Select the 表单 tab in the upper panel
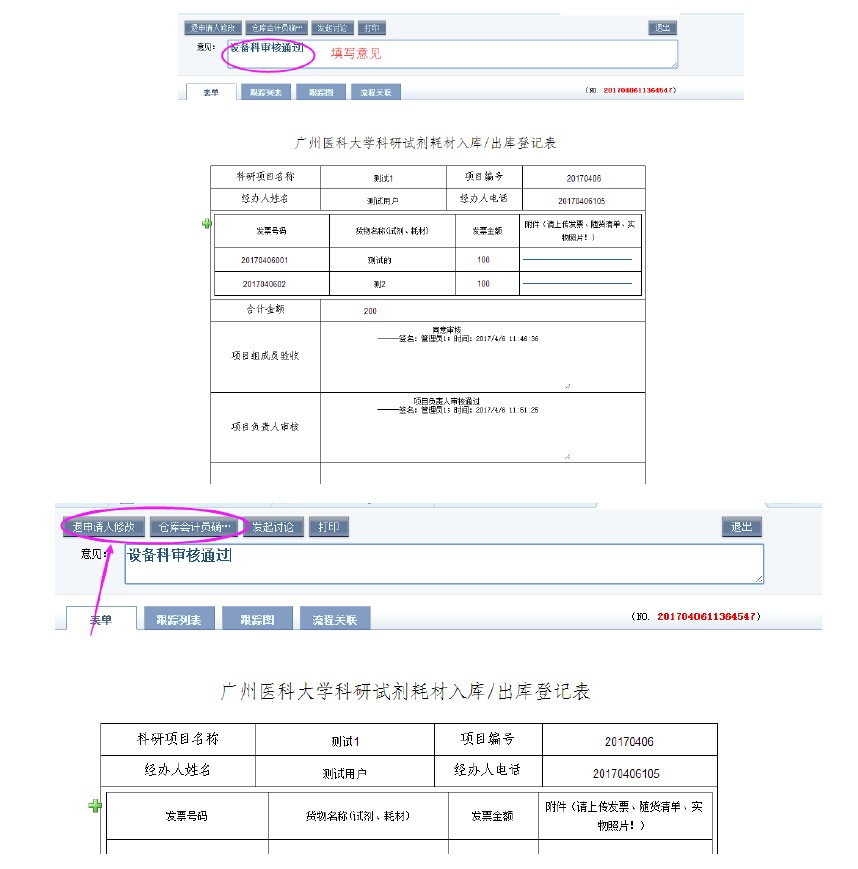Viewport: 858px width, 869px height. pyautogui.click(x=211, y=92)
